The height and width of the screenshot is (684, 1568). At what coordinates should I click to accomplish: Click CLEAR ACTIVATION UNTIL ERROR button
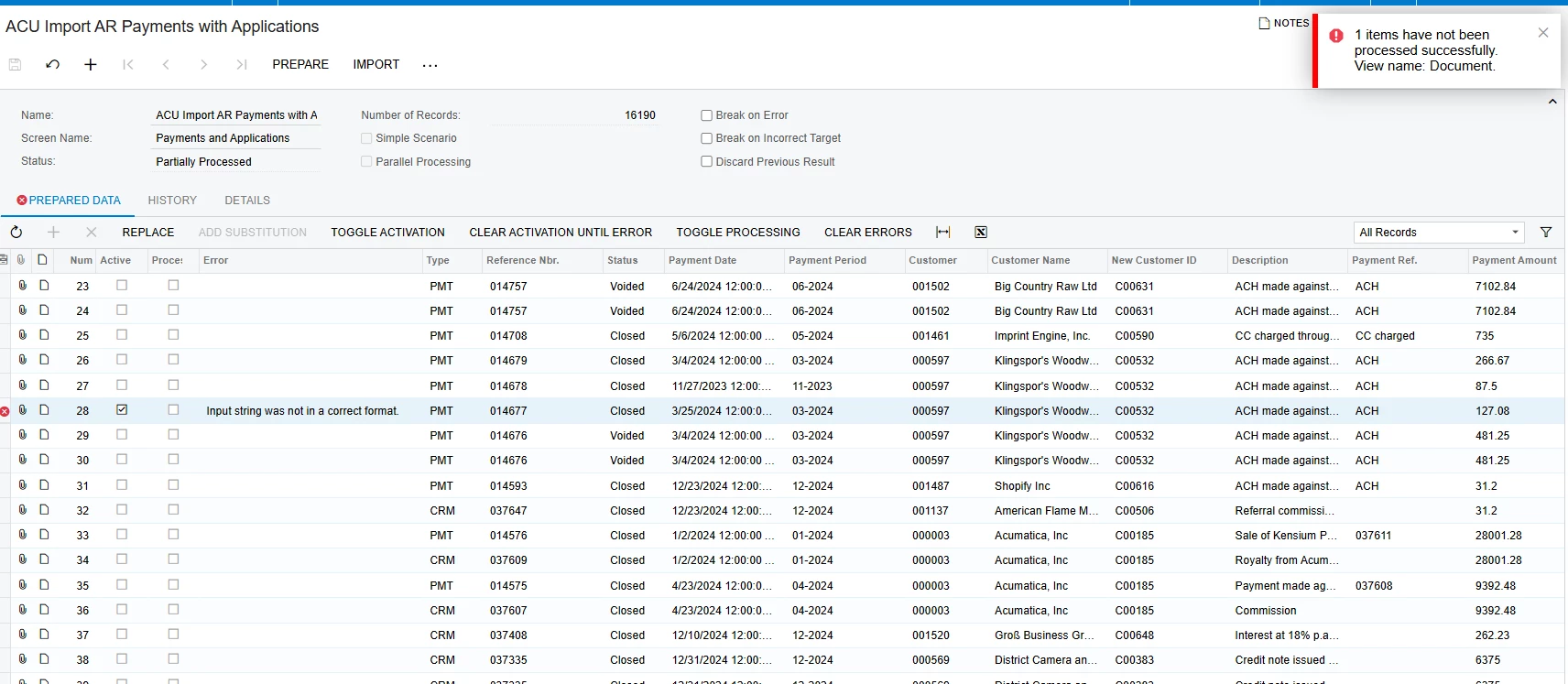[x=561, y=233]
